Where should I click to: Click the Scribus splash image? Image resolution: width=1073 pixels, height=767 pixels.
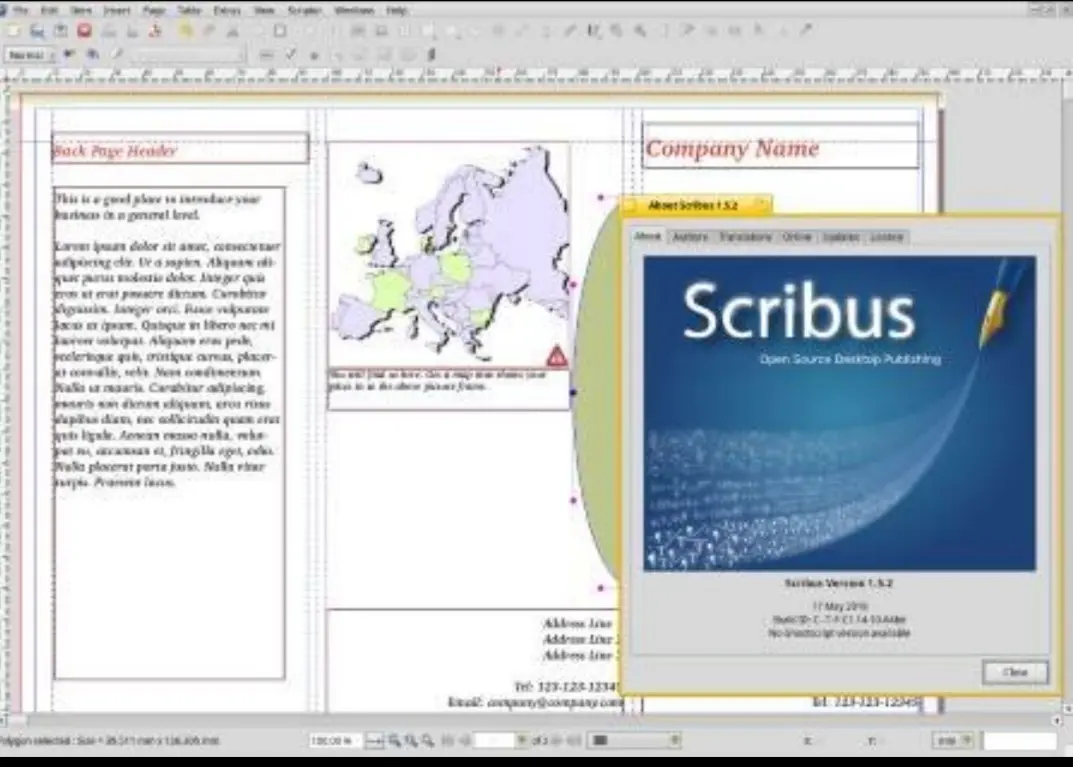tap(840, 413)
